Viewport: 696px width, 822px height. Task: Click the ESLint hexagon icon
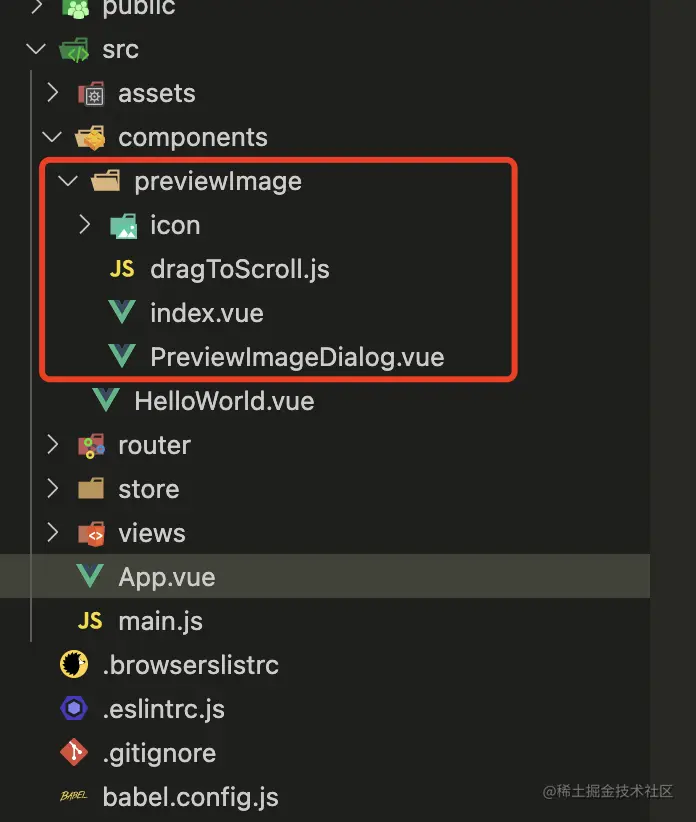(74, 708)
